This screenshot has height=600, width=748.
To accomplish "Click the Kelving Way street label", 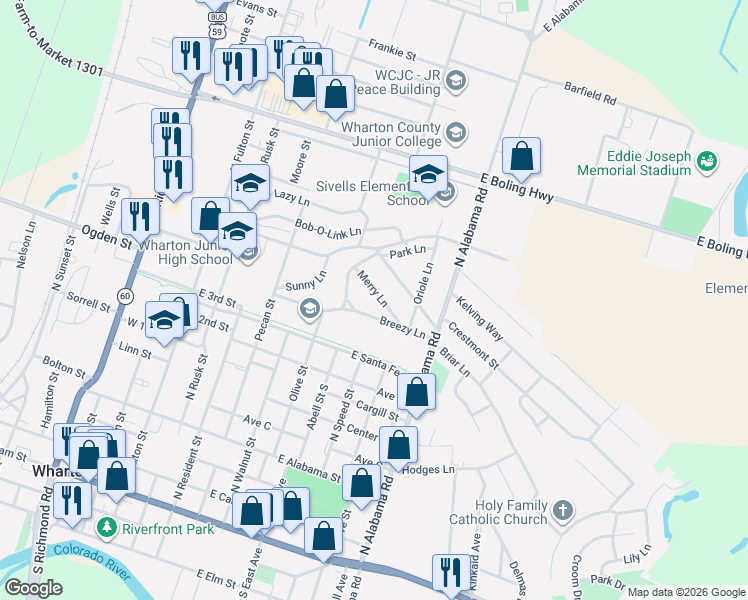I will [479, 319].
